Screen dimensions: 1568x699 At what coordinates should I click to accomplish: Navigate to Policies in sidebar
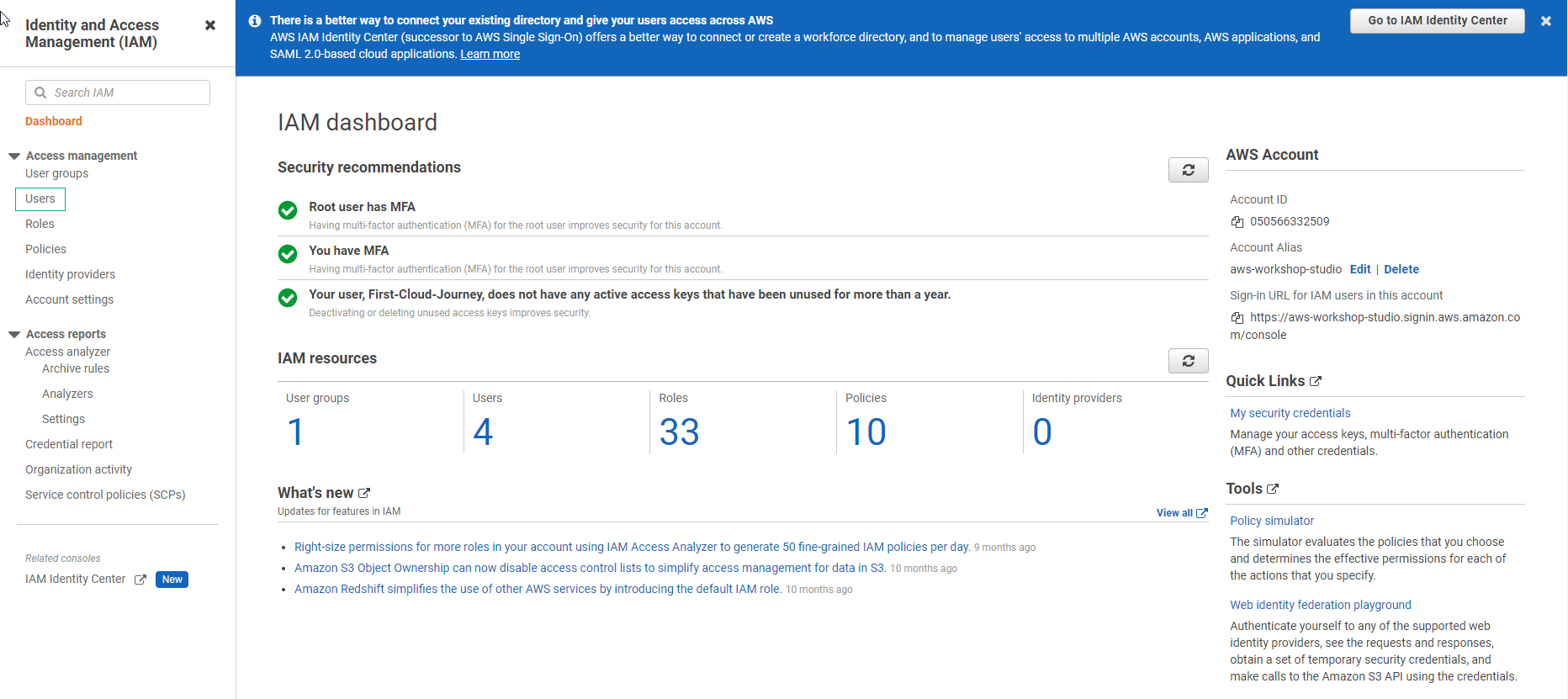[x=45, y=249]
